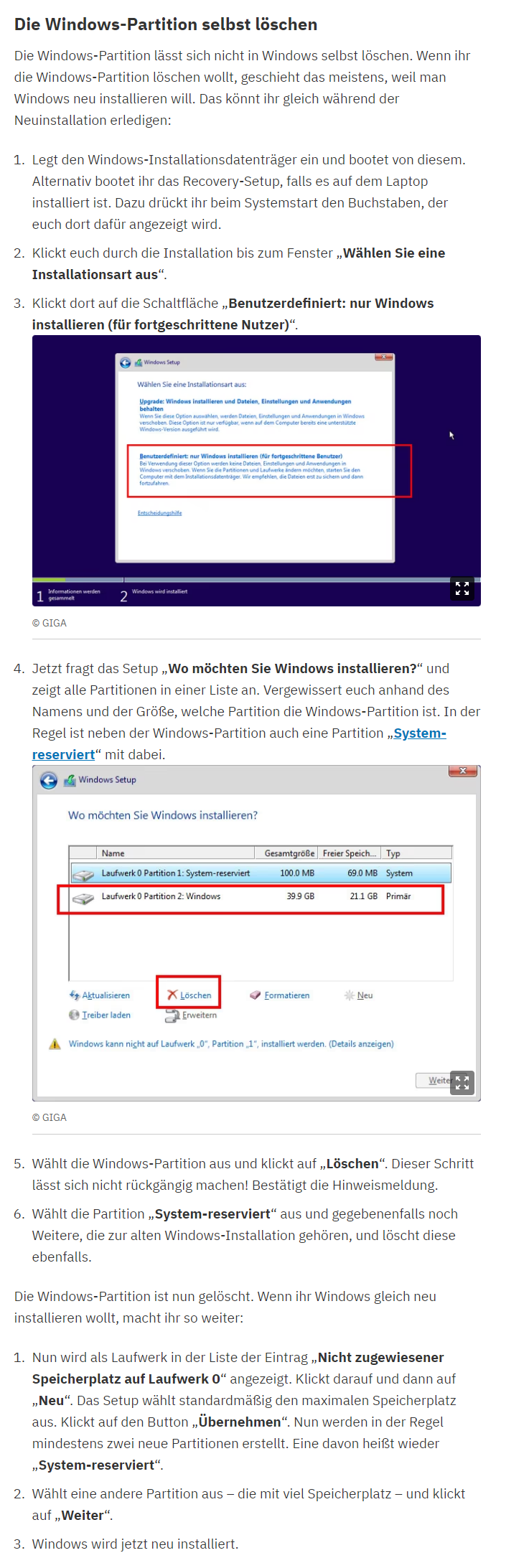This screenshot has width=529, height=1568.
Task: Close the Installationsart Windows Setup dialog
Action: 384,357
